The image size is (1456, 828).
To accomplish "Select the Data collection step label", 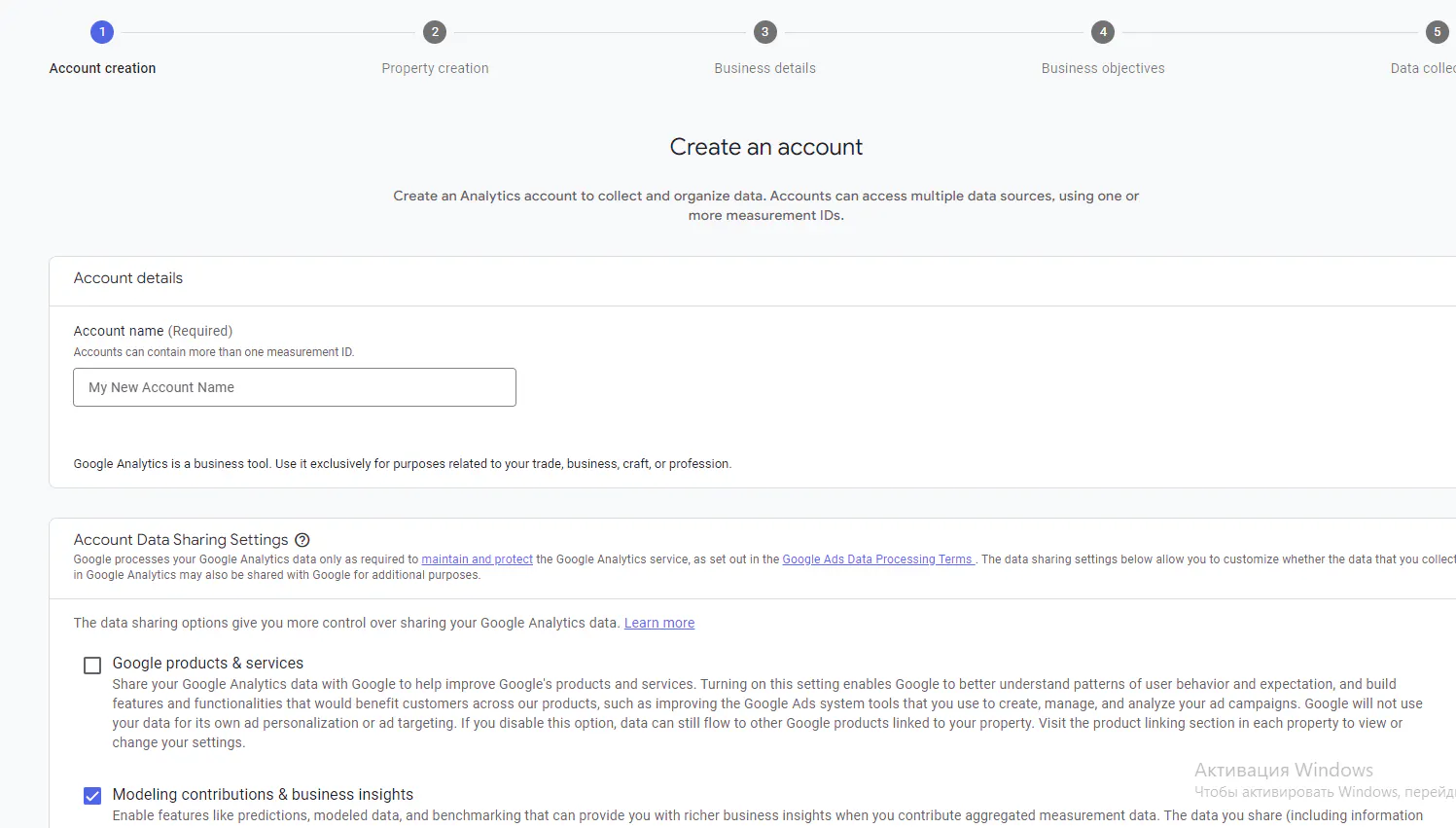I will 1422,68.
